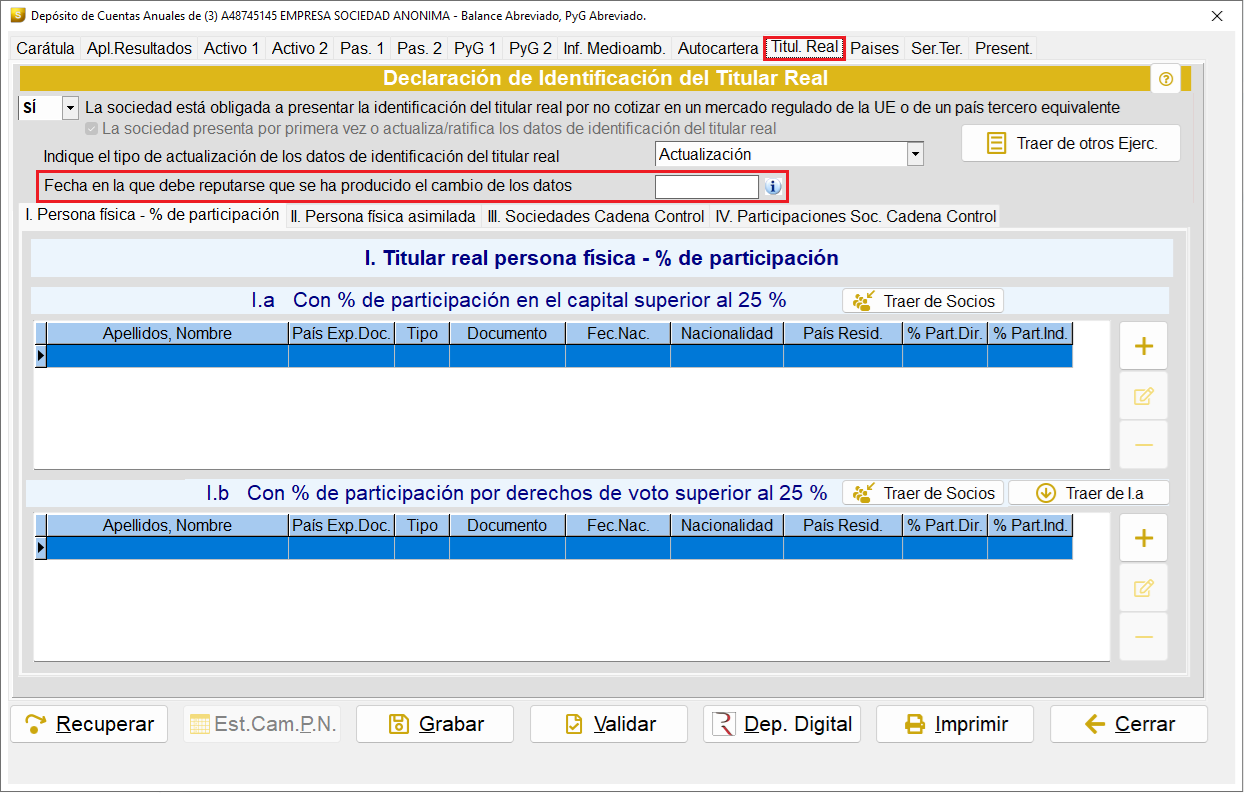The height and width of the screenshot is (793, 1244).
Task: Click the change date input field
Action: tap(707, 187)
